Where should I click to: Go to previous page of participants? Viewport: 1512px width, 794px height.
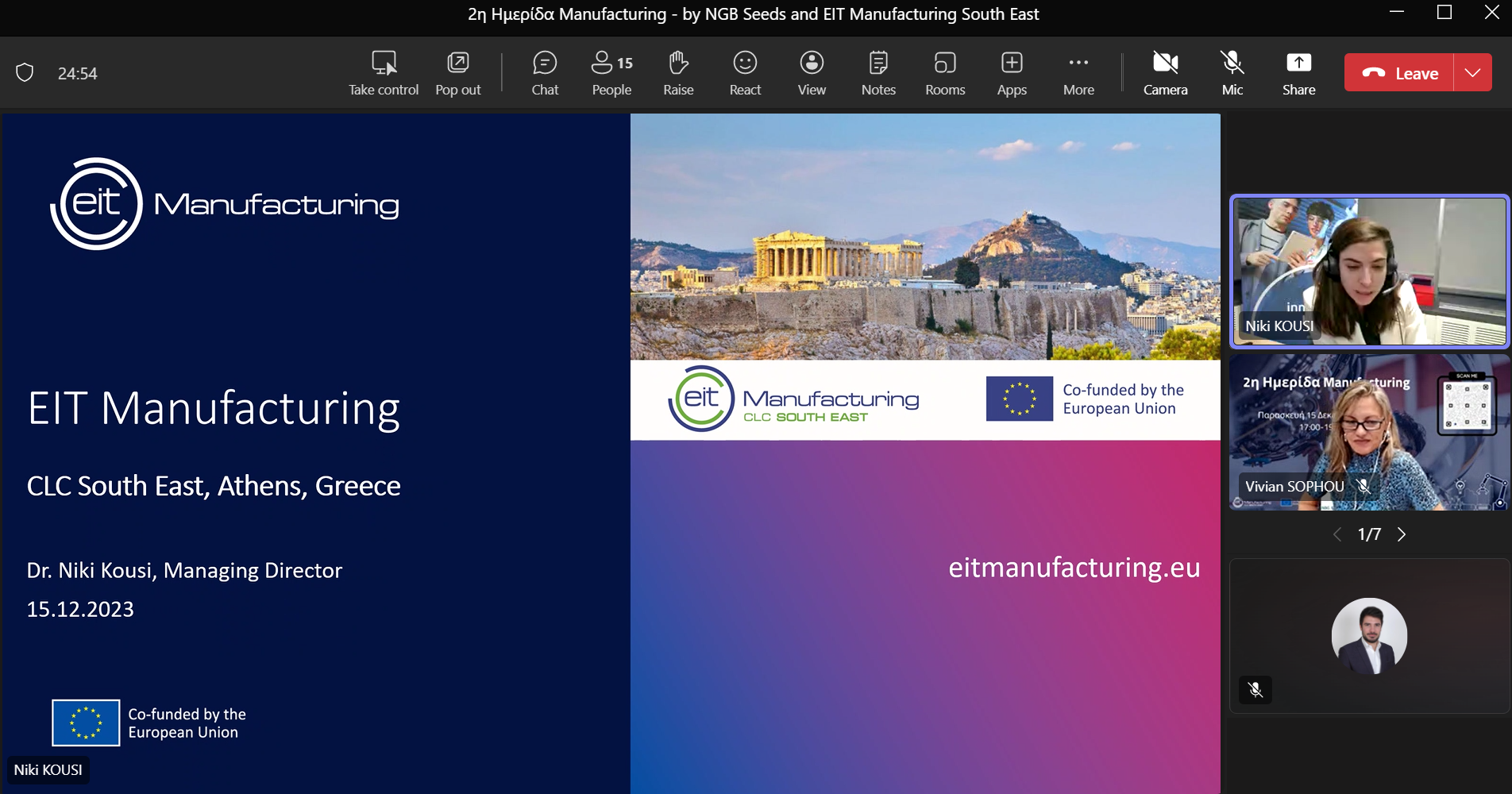(x=1337, y=534)
